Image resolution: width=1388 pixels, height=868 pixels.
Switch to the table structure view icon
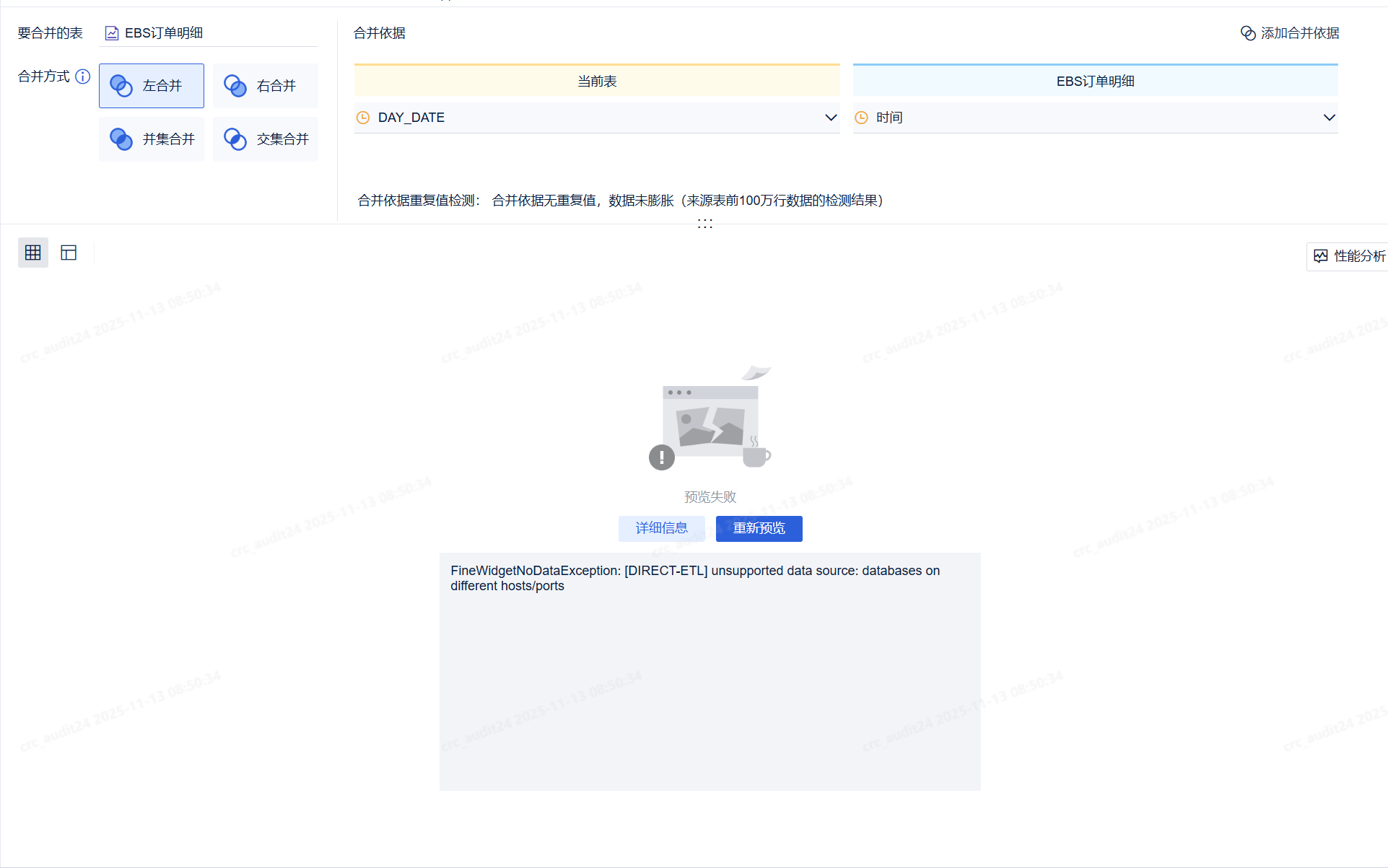click(x=69, y=253)
